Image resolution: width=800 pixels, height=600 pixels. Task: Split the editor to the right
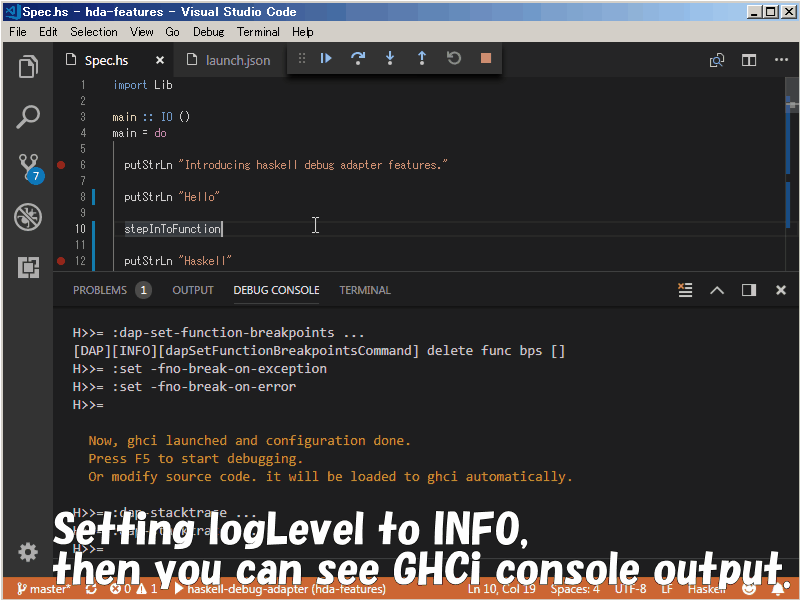coord(749,60)
